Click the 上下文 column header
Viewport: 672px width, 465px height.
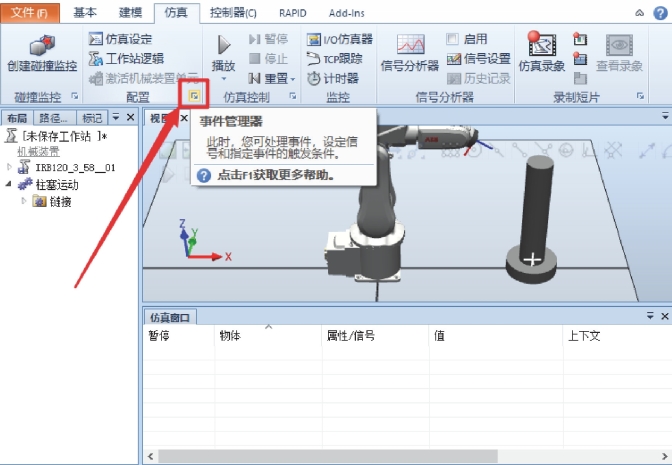617,336
